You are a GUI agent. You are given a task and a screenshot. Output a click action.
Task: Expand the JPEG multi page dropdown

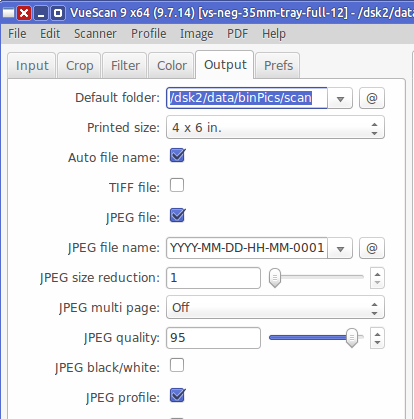point(275,307)
